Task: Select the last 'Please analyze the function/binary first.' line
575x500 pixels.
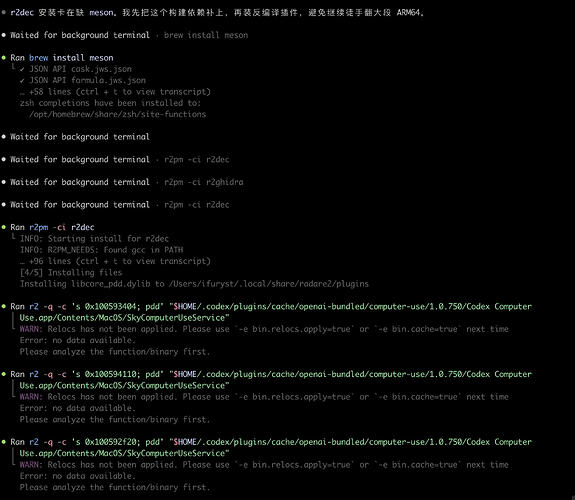Action: (115, 488)
